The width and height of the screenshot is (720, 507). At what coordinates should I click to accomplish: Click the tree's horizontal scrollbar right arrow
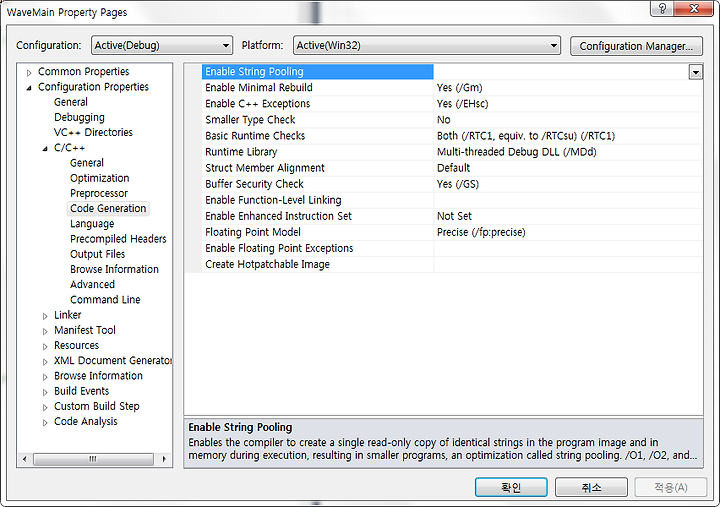tap(164, 459)
